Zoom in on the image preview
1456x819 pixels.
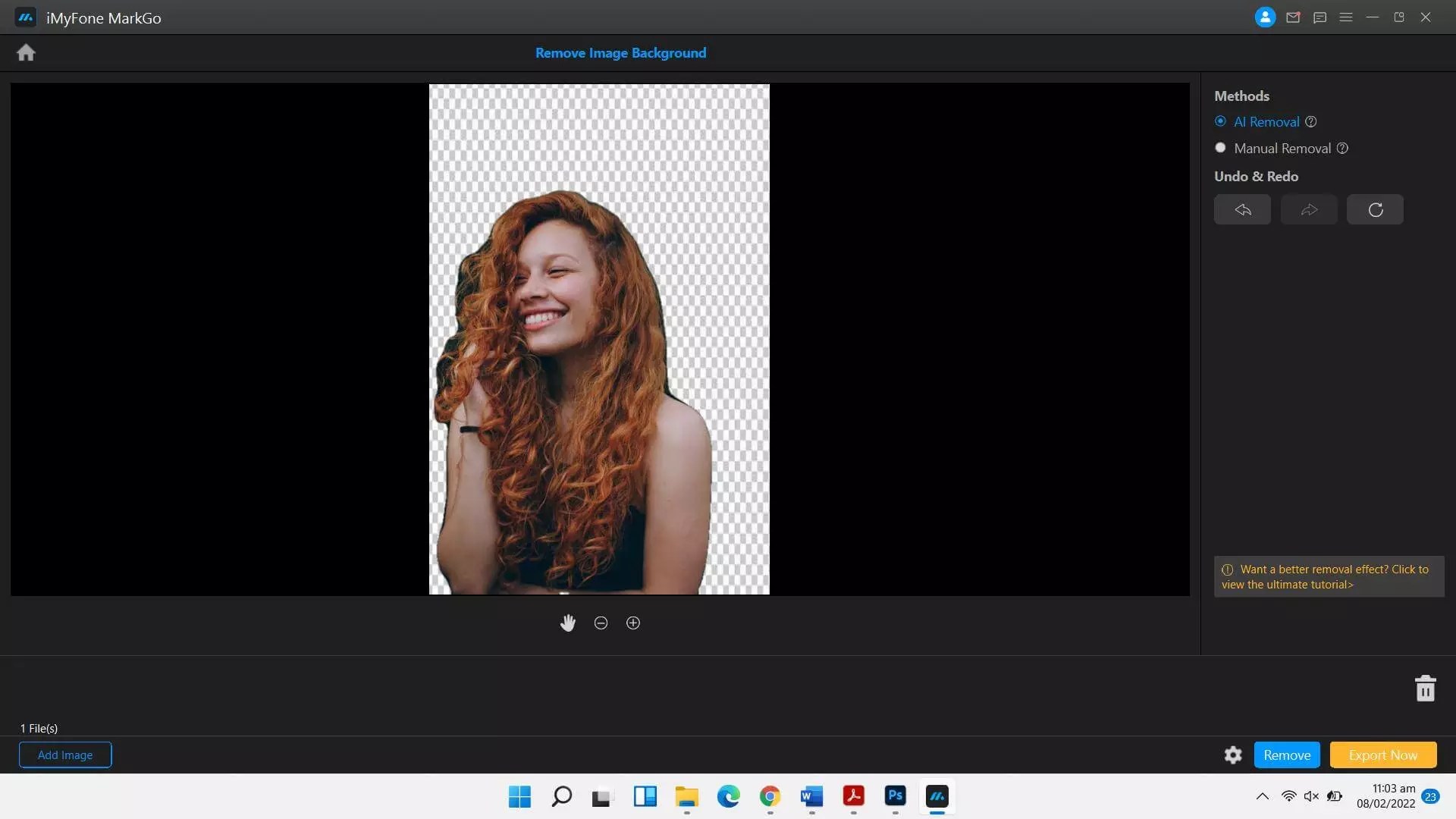point(633,623)
